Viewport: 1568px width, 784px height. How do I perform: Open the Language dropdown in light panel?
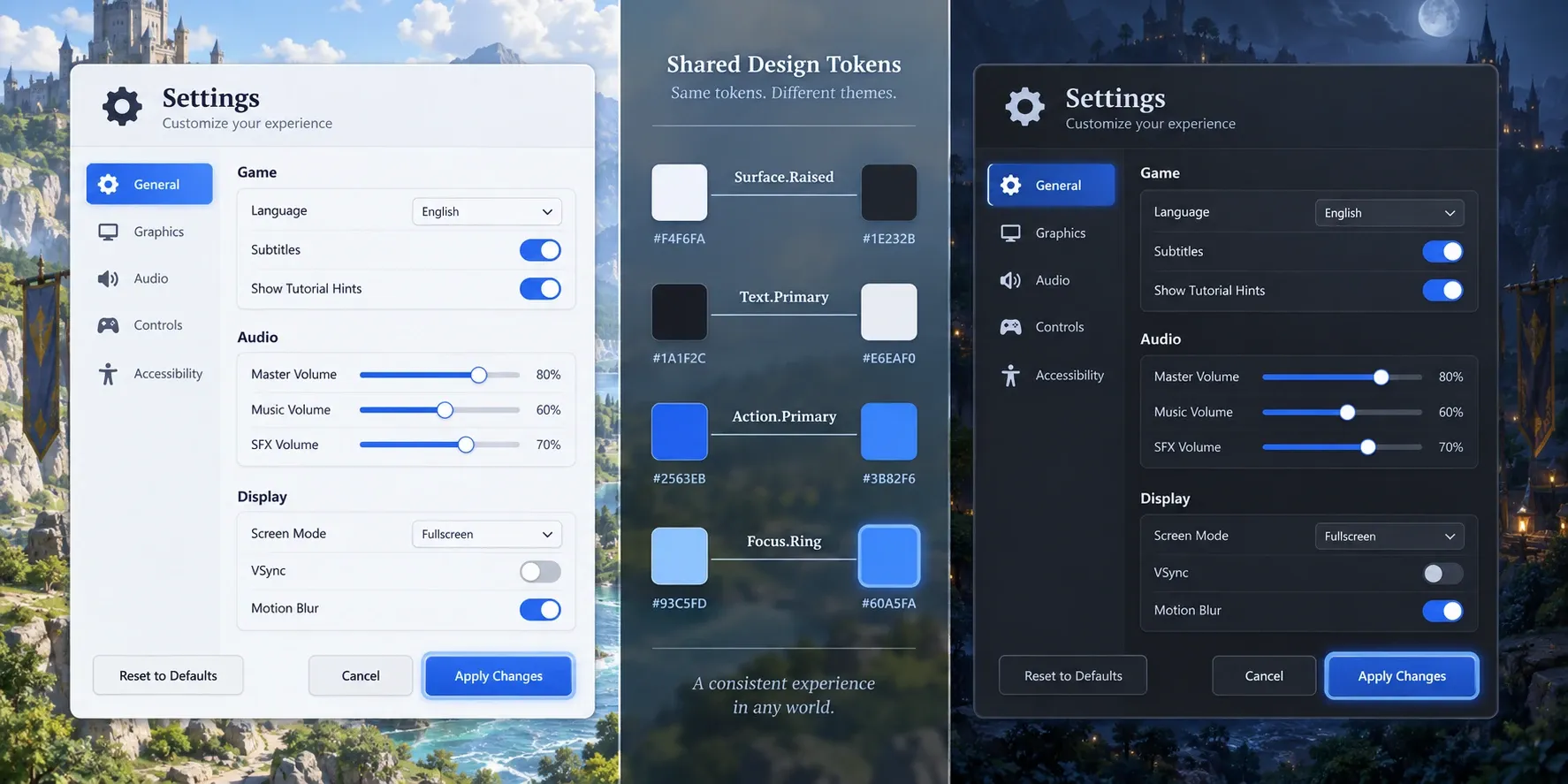pyautogui.click(x=487, y=211)
